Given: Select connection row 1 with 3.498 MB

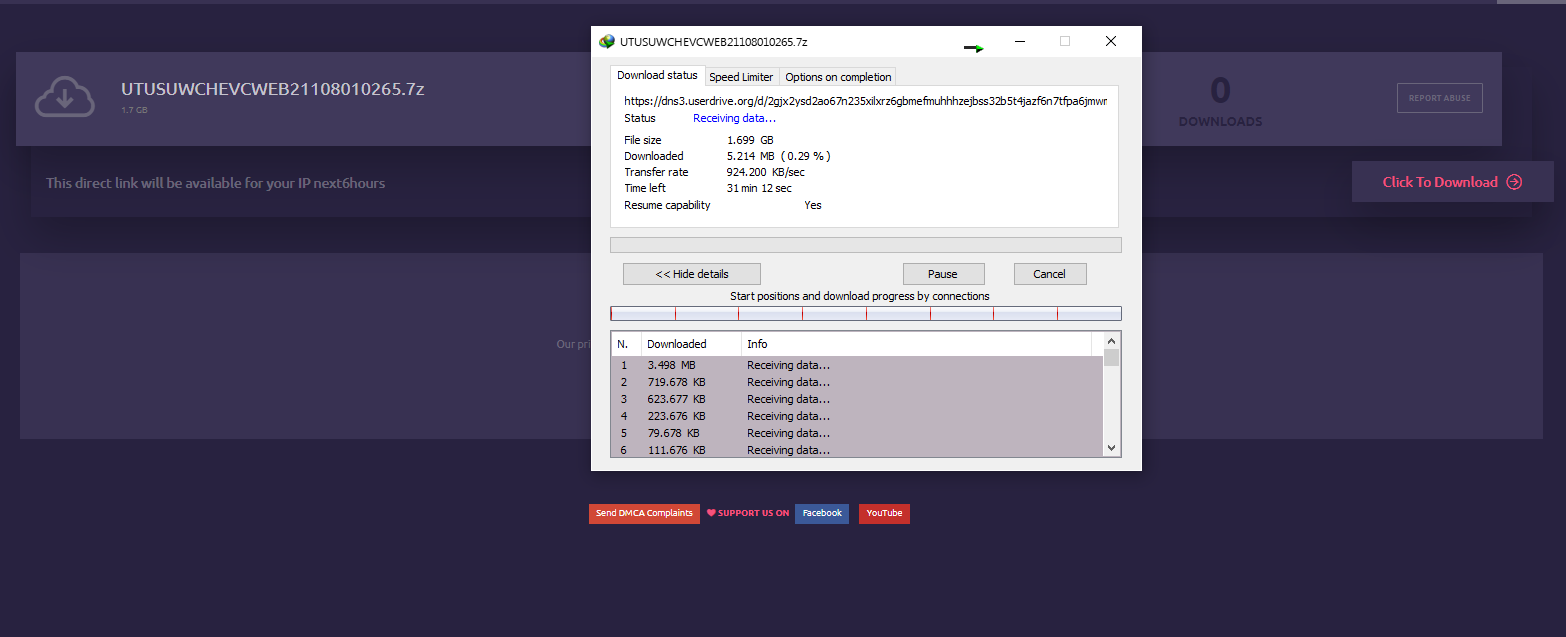Looking at the screenshot, I should [857, 365].
